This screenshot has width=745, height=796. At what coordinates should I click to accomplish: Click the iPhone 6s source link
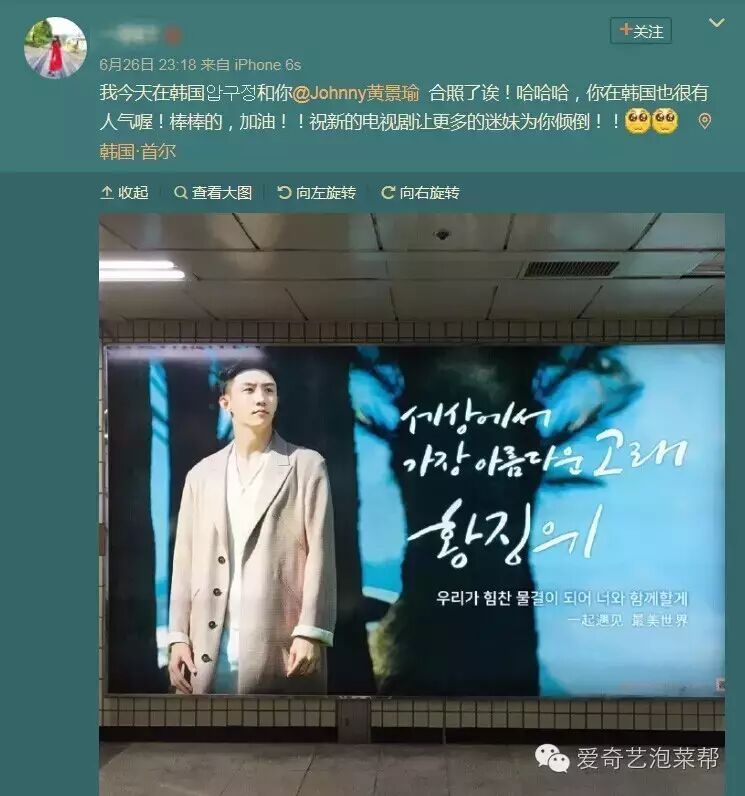point(267,65)
